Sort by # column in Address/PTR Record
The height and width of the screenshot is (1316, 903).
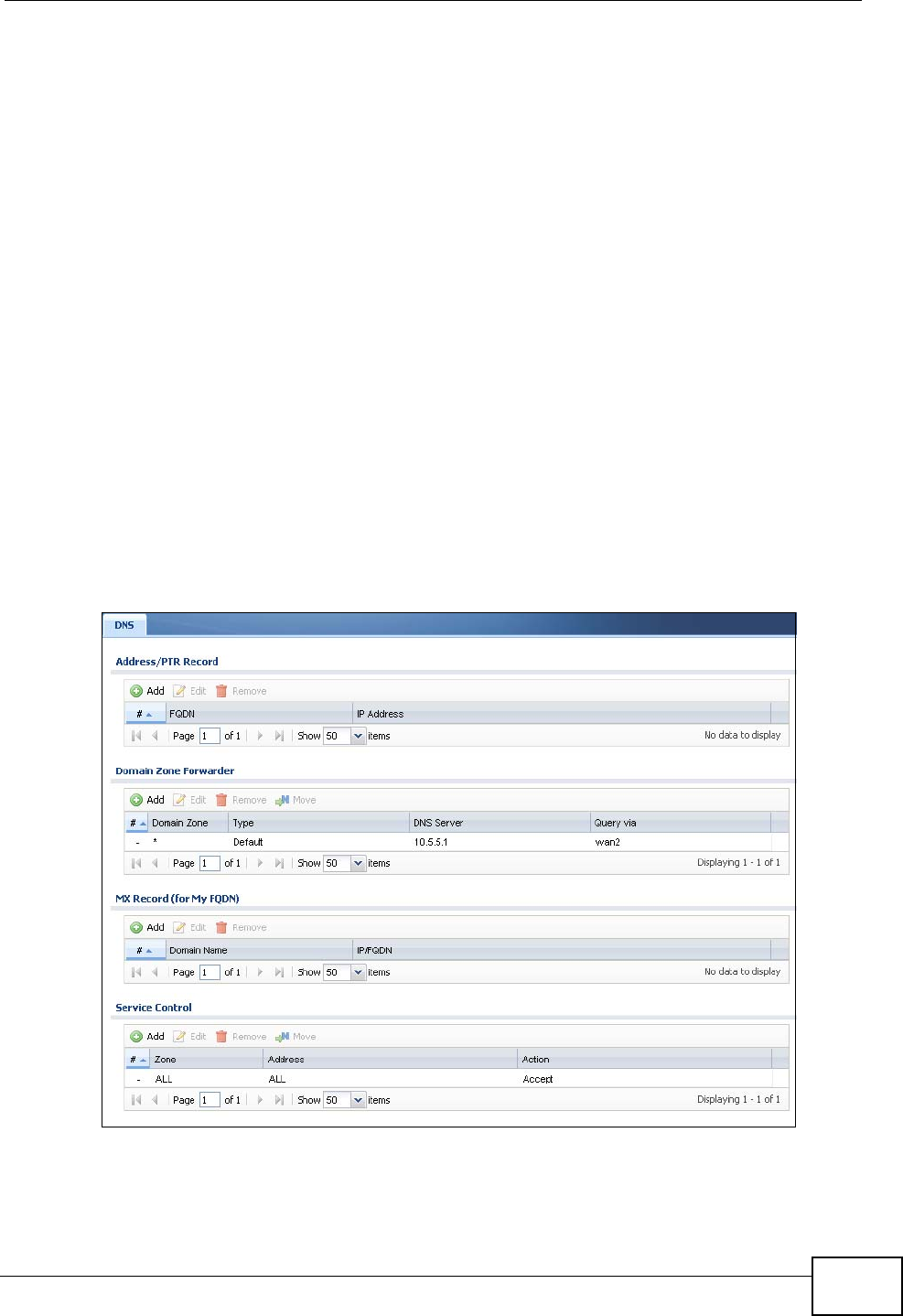click(145, 714)
